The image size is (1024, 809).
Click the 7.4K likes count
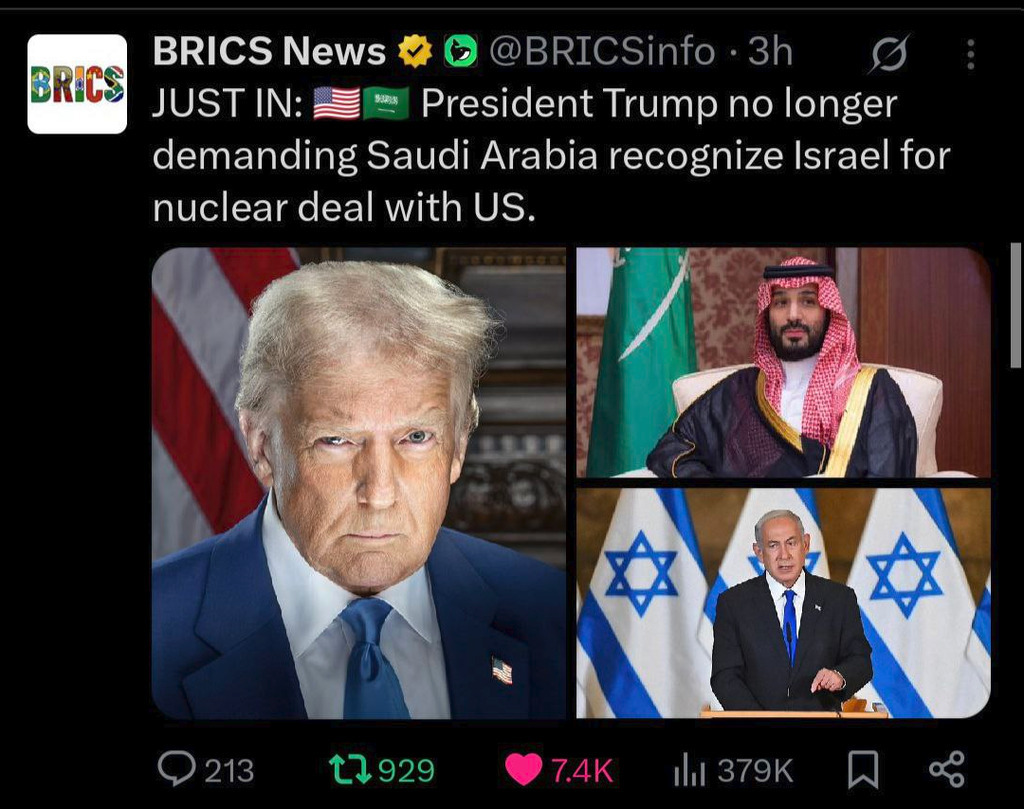(582, 770)
